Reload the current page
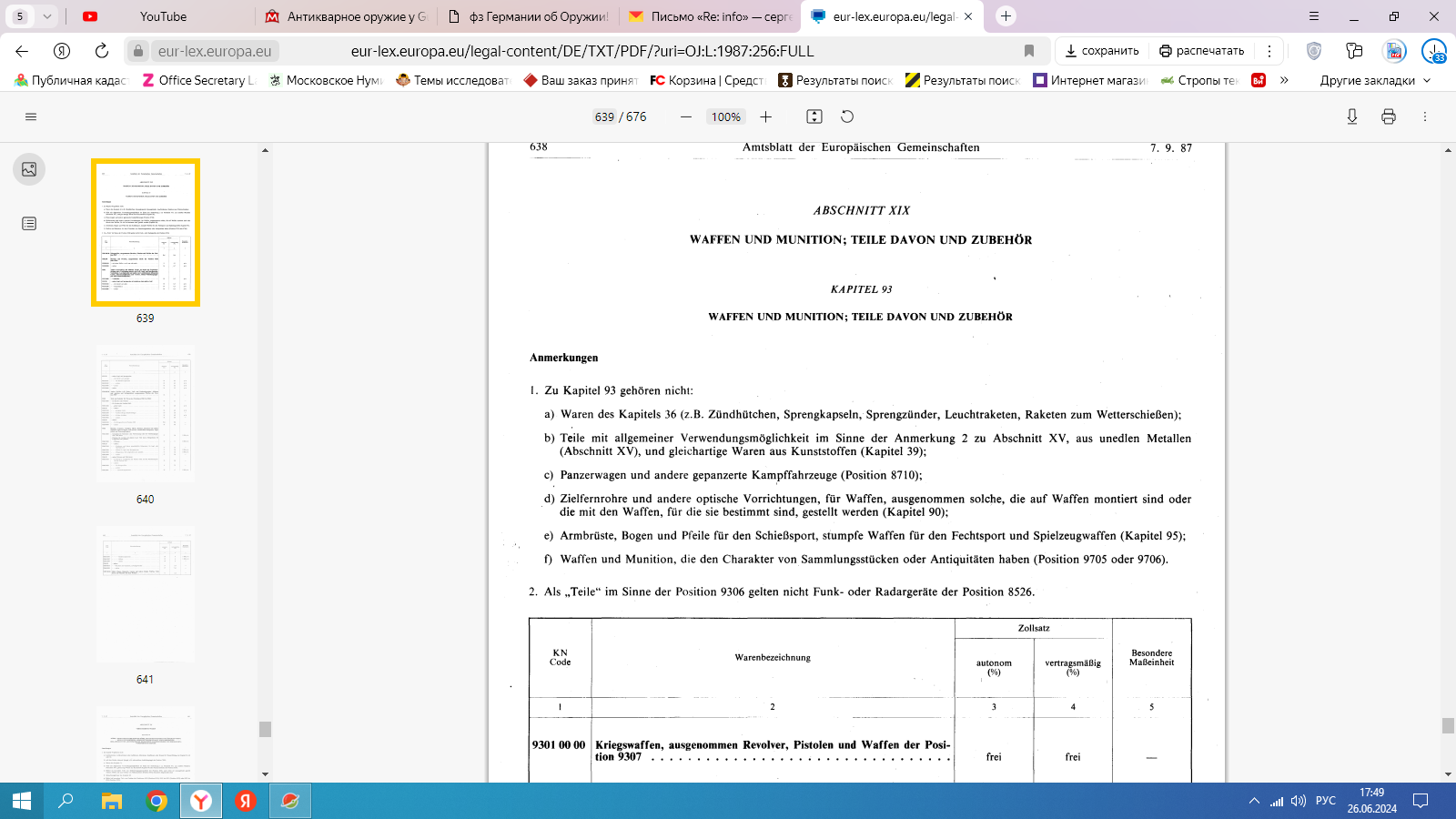 tap(102, 51)
